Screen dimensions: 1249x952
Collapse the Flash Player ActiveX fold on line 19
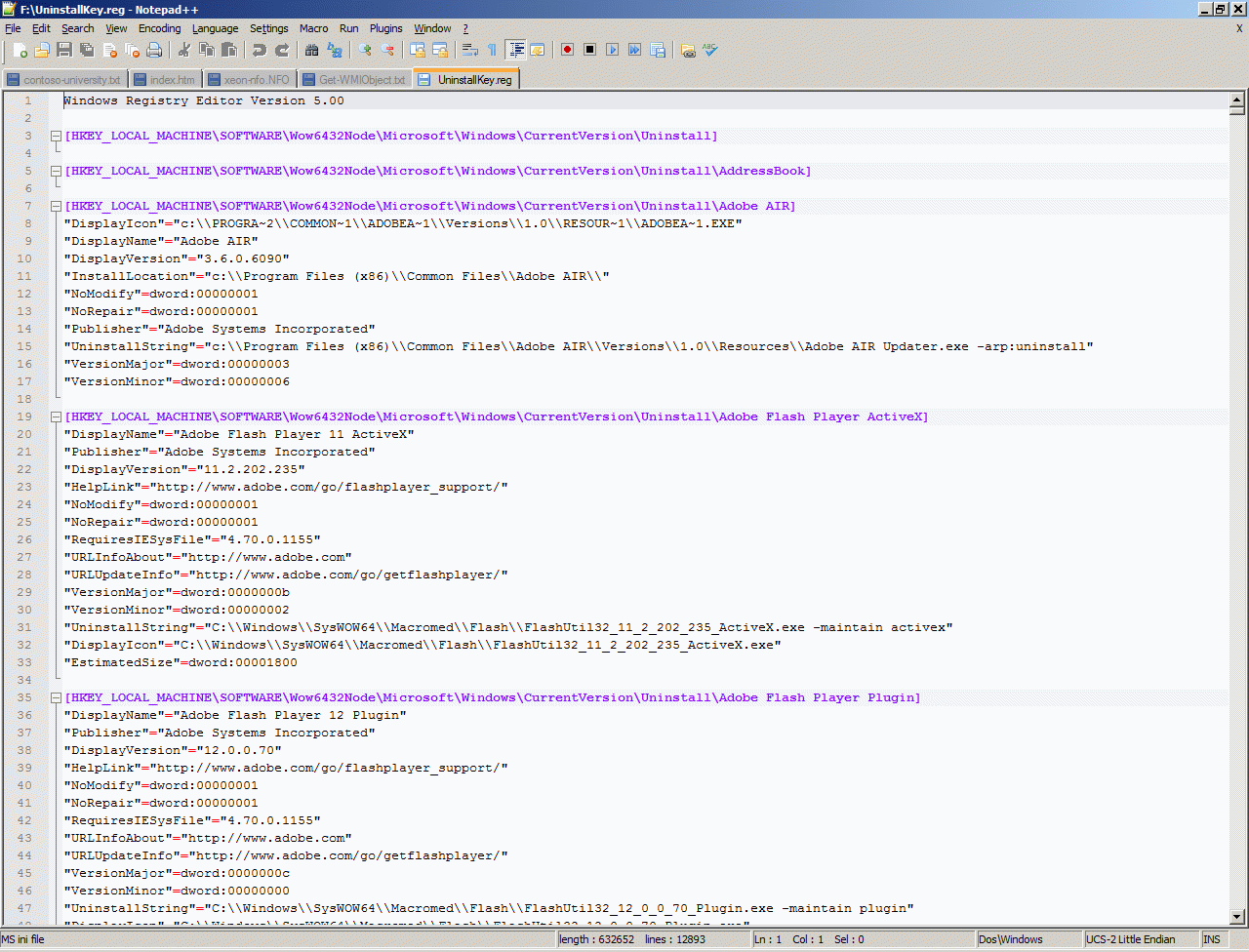click(57, 417)
